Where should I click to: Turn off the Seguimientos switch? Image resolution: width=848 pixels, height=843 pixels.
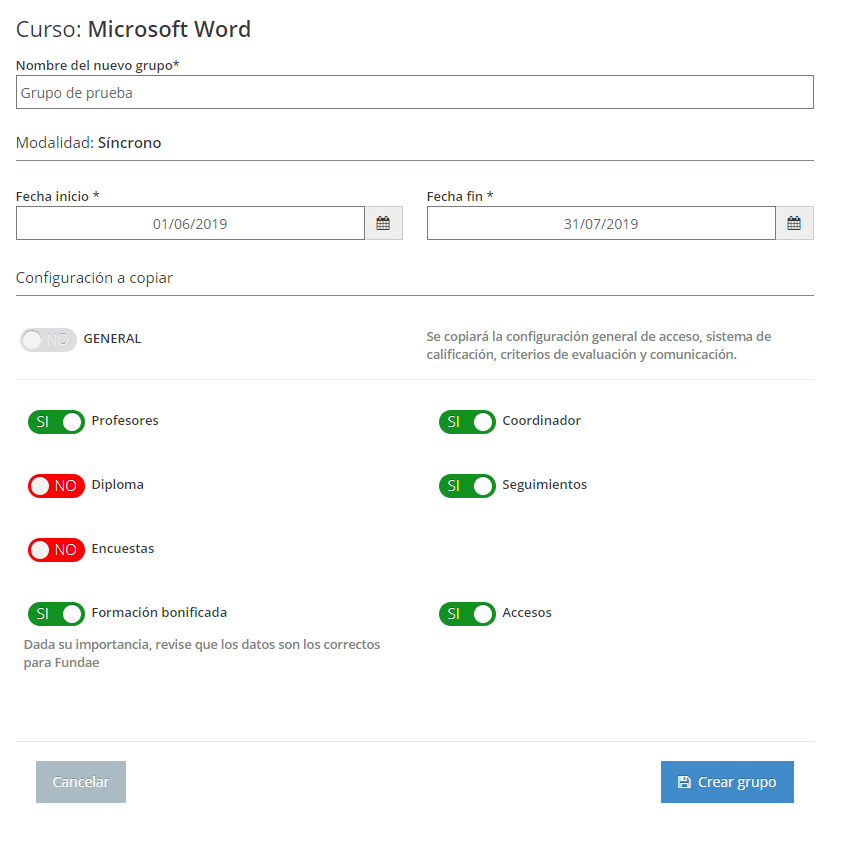467,486
